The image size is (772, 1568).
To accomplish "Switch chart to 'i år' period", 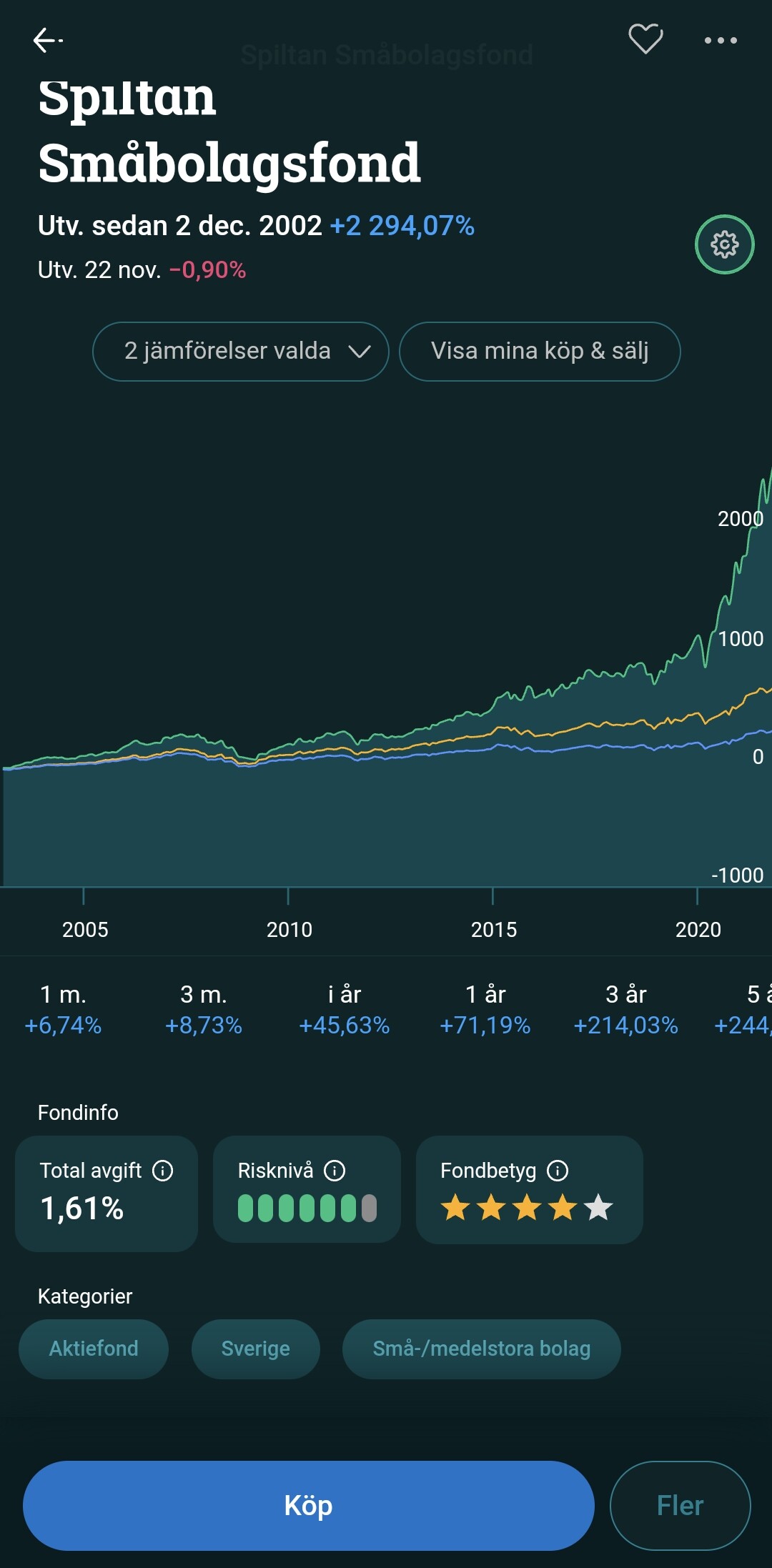I will coord(345,1009).
